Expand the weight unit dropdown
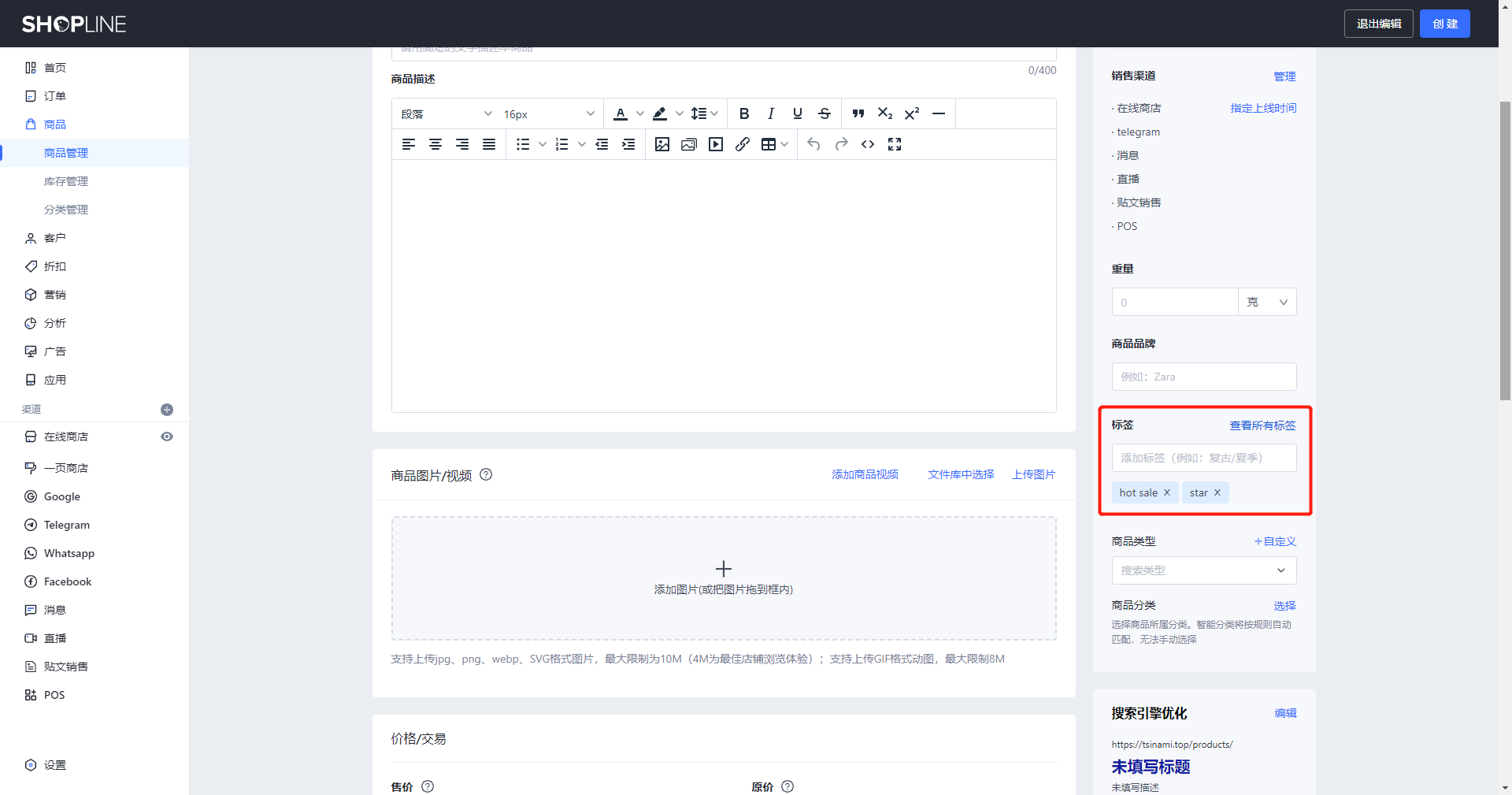 click(1267, 302)
